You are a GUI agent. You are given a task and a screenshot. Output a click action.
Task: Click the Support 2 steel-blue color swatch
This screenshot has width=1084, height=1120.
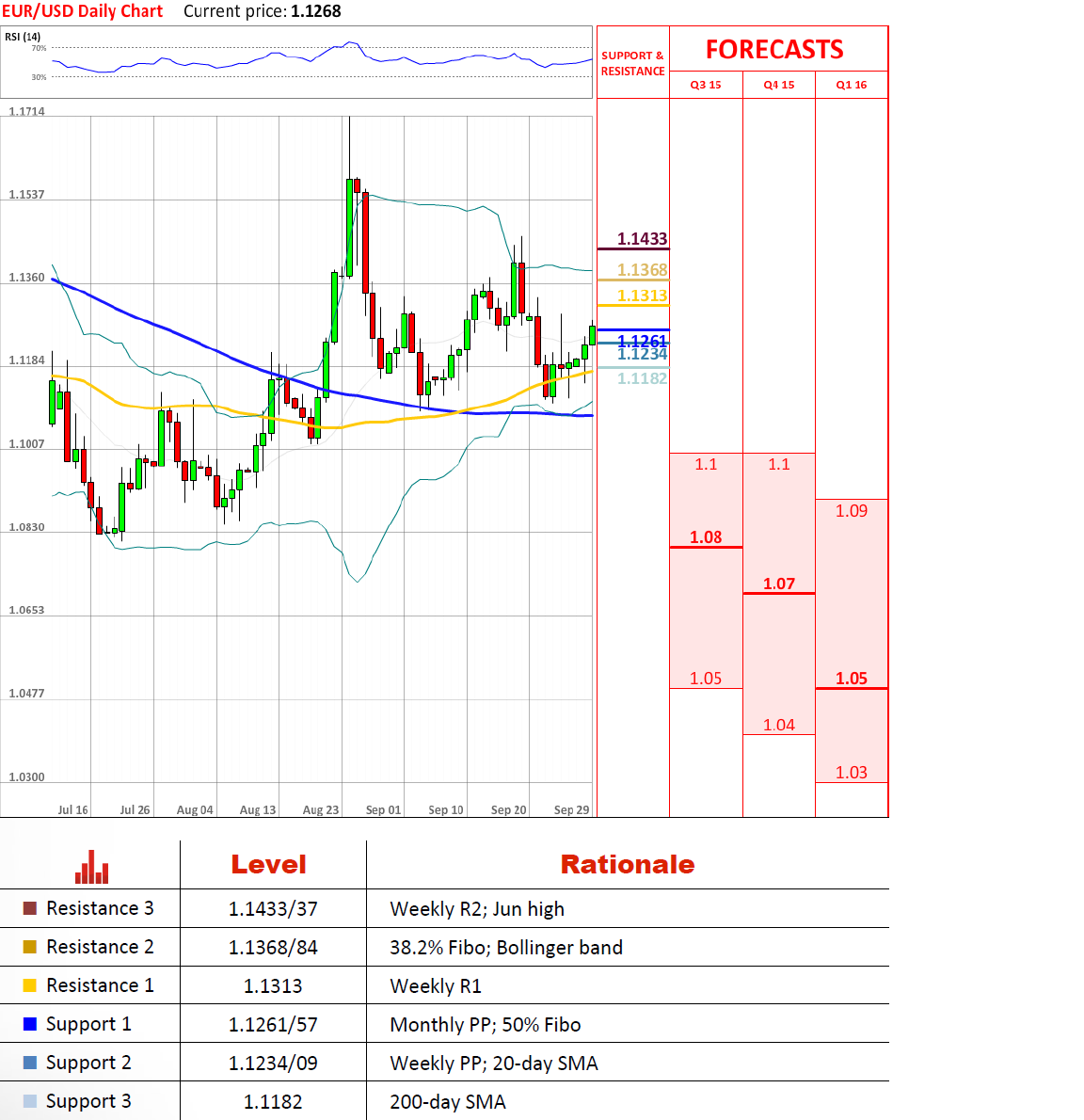coord(30,1063)
